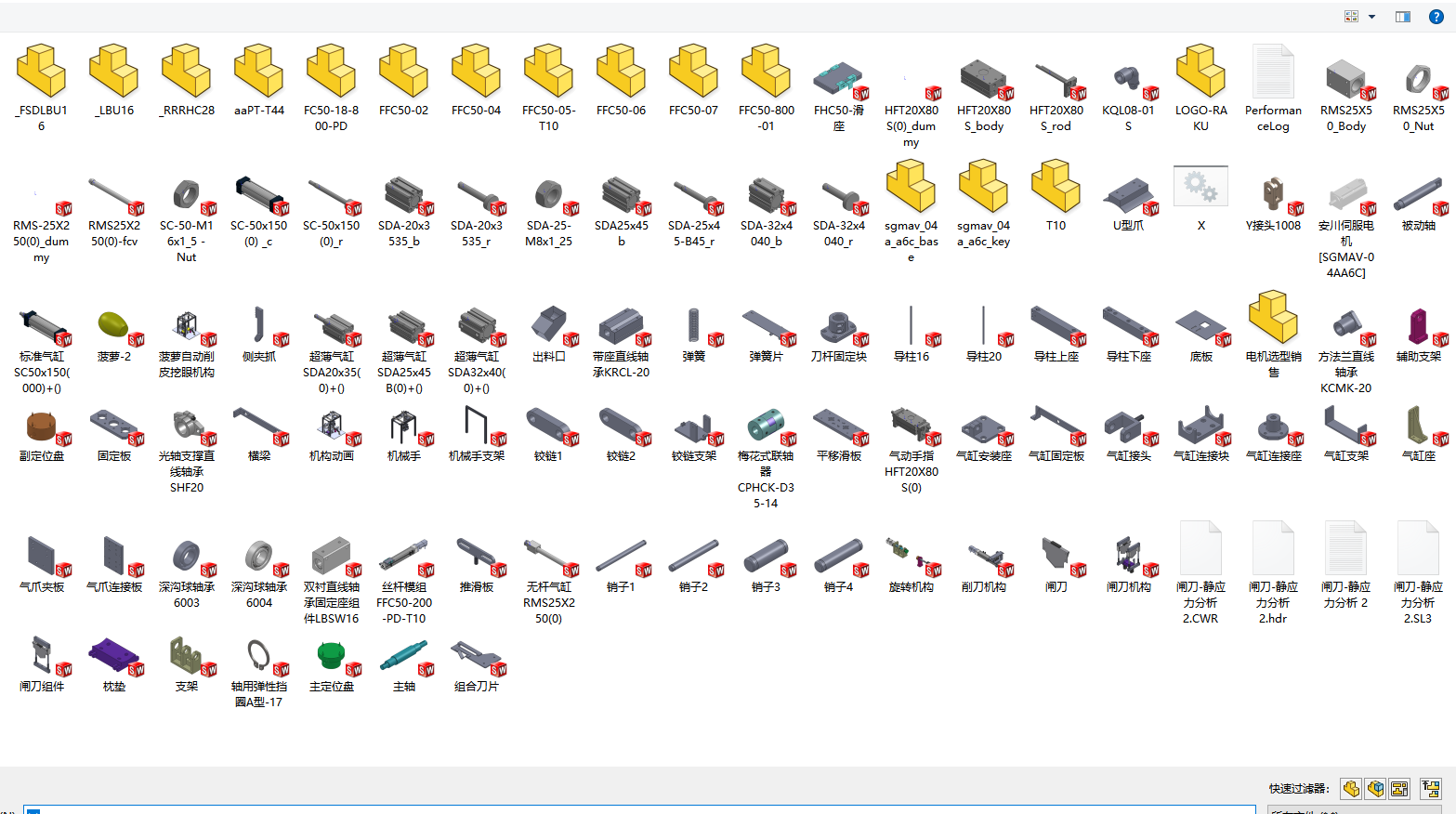
Task: Select the sgmav_04a_a6c_key part
Action: click(x=984, y=202)
